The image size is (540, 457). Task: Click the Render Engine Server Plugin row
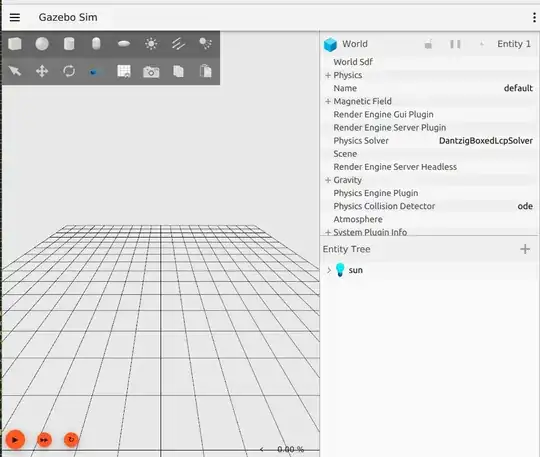(x=430, y=127)
